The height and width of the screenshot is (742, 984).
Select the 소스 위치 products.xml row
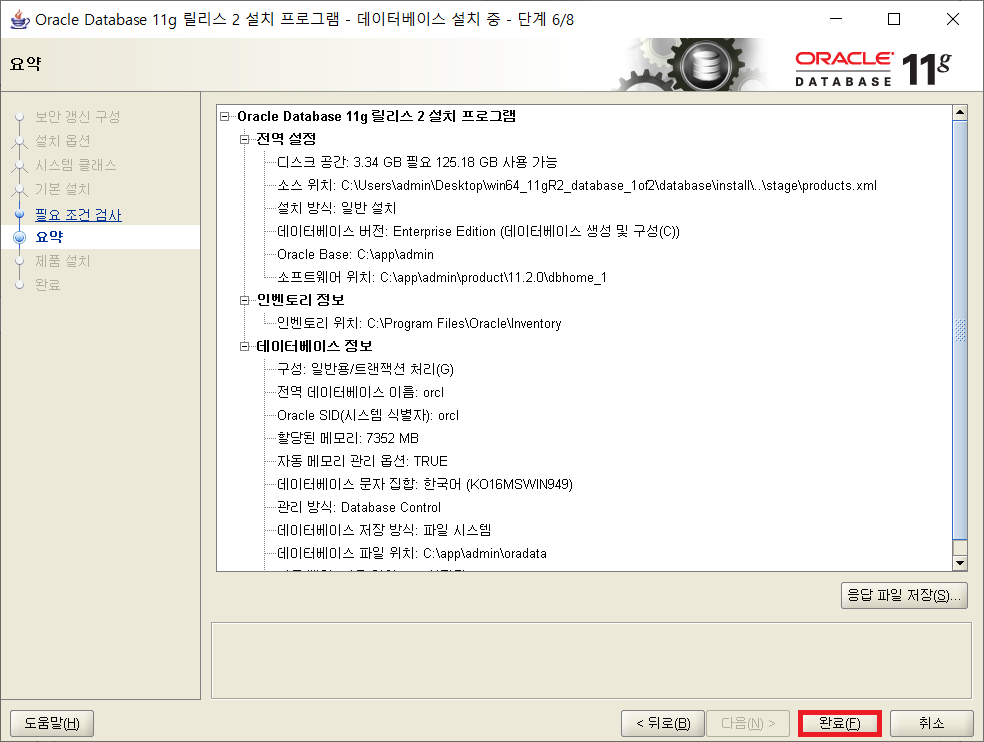577,186
